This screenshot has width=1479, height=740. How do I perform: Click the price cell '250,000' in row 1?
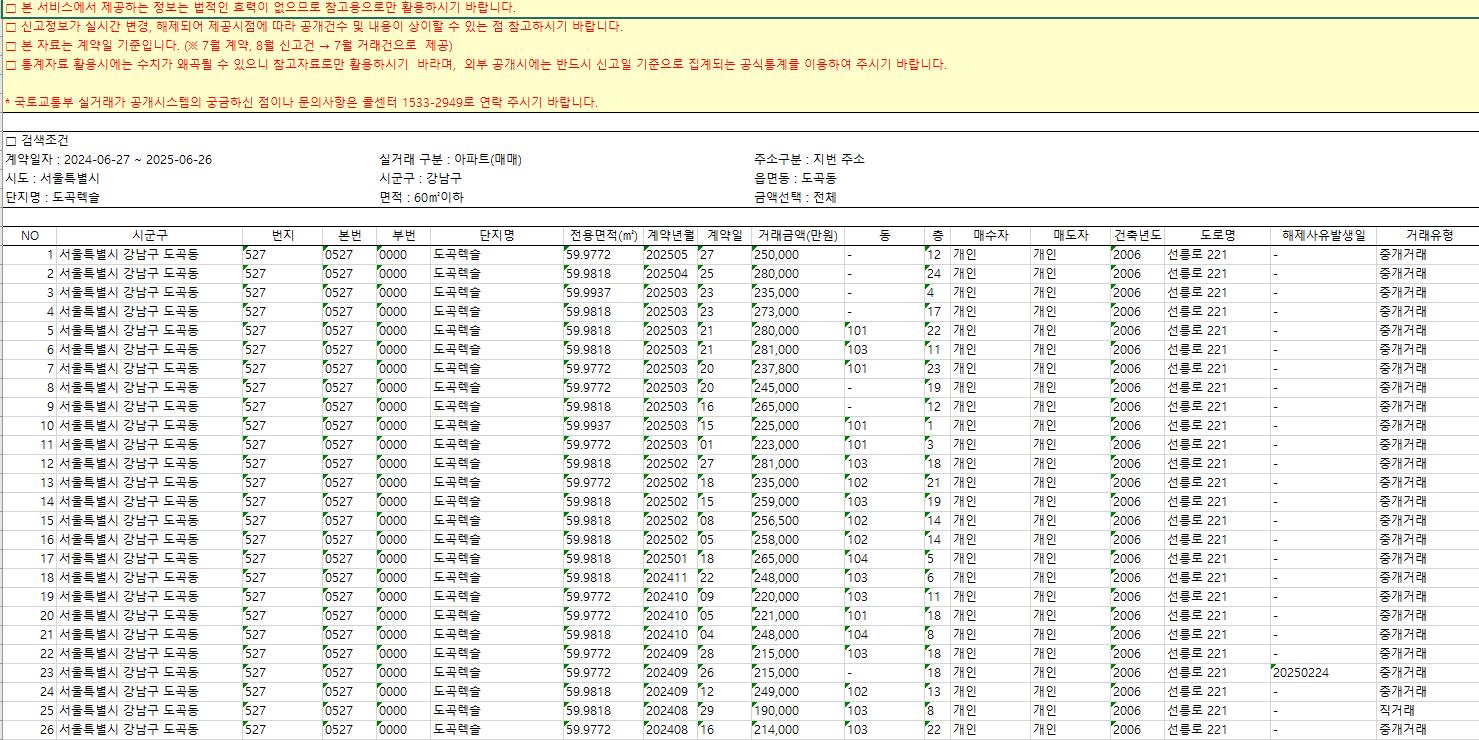tap(797, 255)
